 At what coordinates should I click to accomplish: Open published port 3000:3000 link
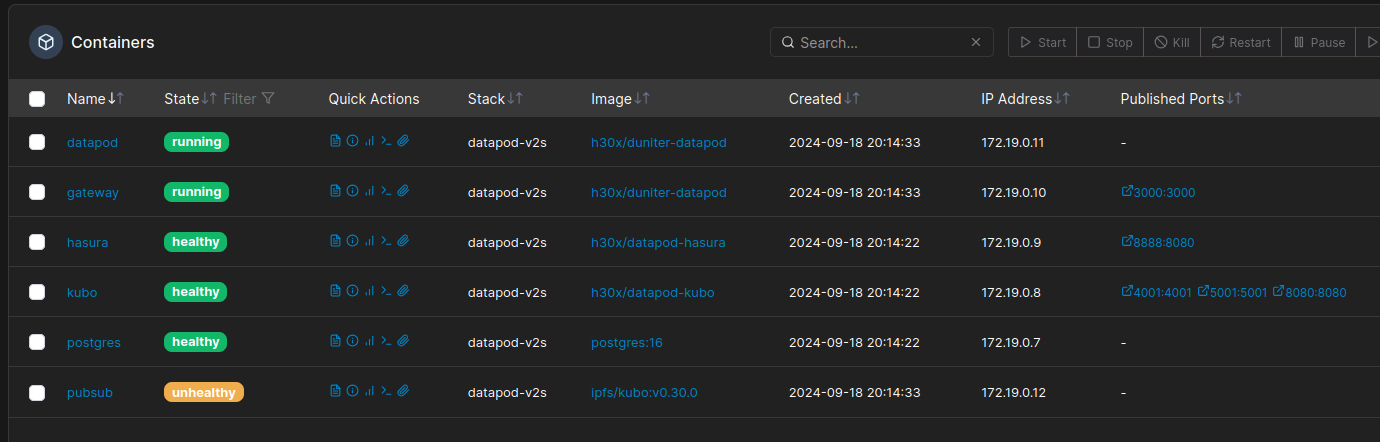(x=1158, y=192)
